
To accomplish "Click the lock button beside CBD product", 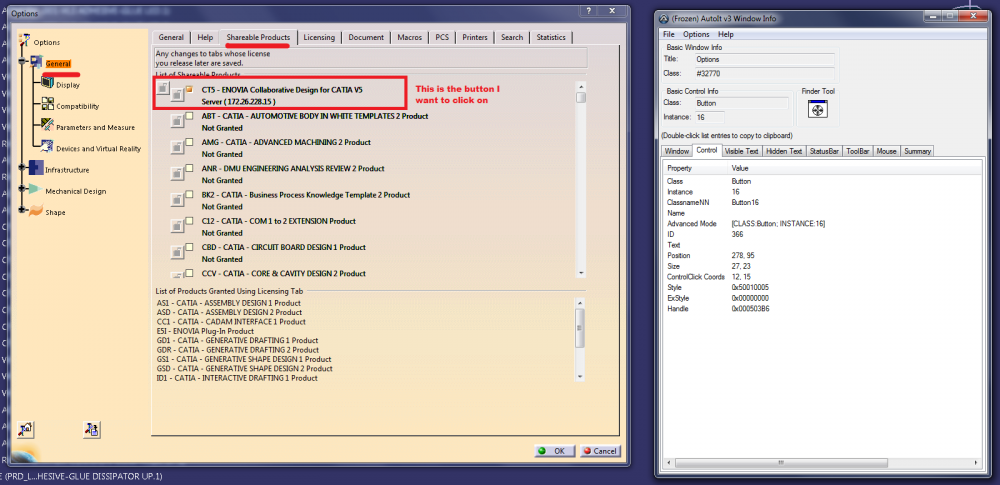I will (177, 251).
